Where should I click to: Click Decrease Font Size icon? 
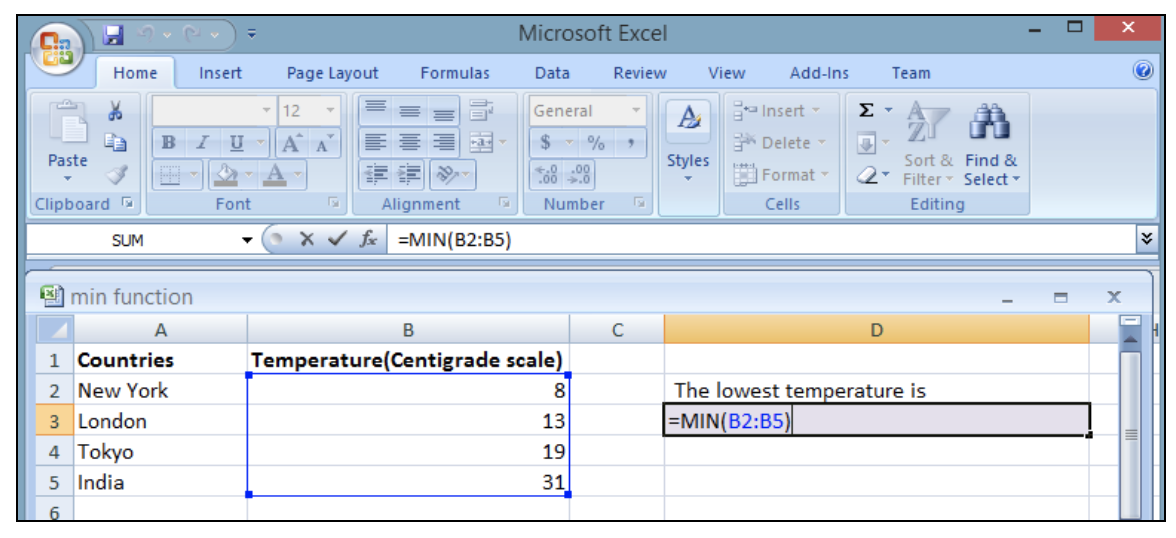[x=324, y=143]
